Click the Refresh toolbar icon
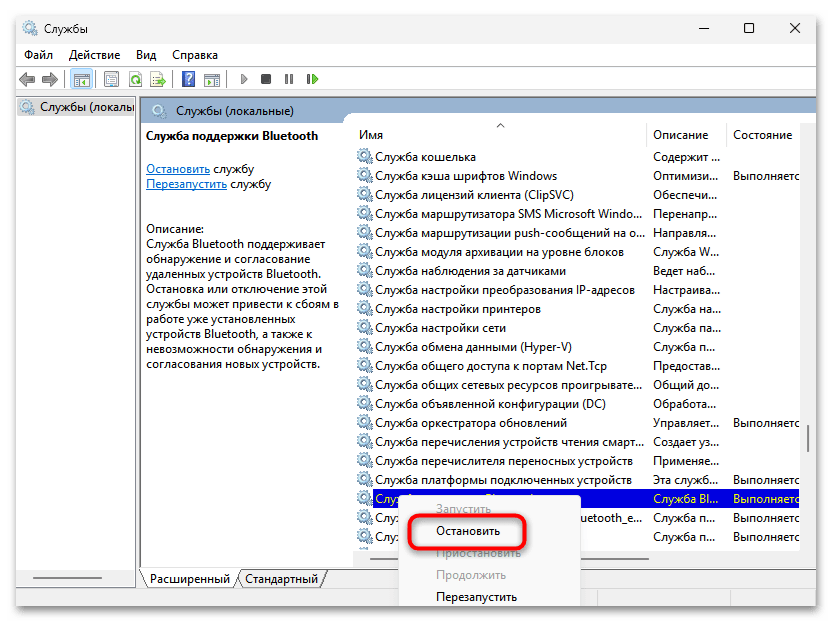Viewport: 832px width, 622px height. click(x=135, y=80)
